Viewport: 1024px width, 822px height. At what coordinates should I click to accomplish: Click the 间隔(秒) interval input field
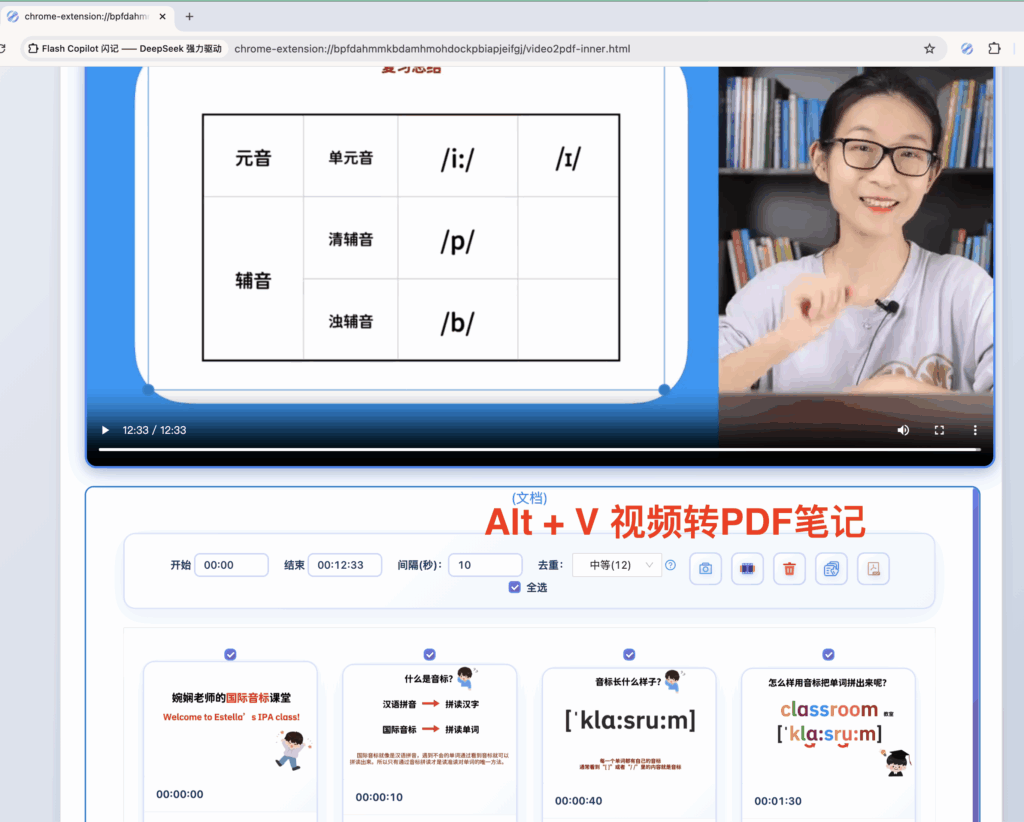point(485,565)
